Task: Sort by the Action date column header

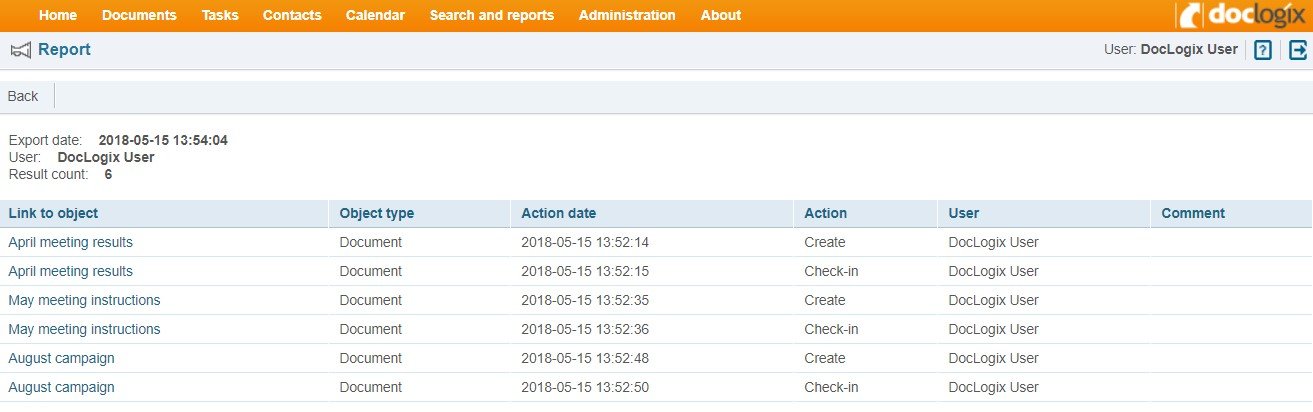Action: pyautogui.click(x=558, y=213)
